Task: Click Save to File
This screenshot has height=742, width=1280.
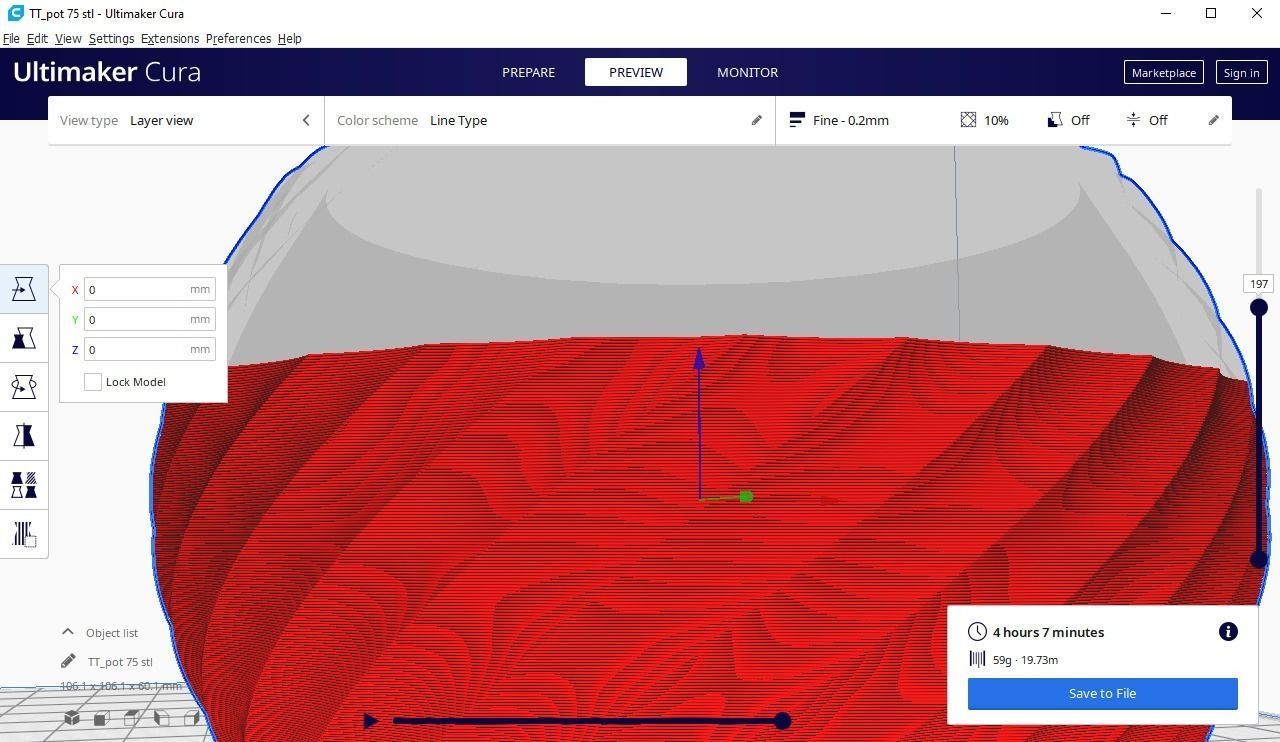Action: coord(1102,693)
